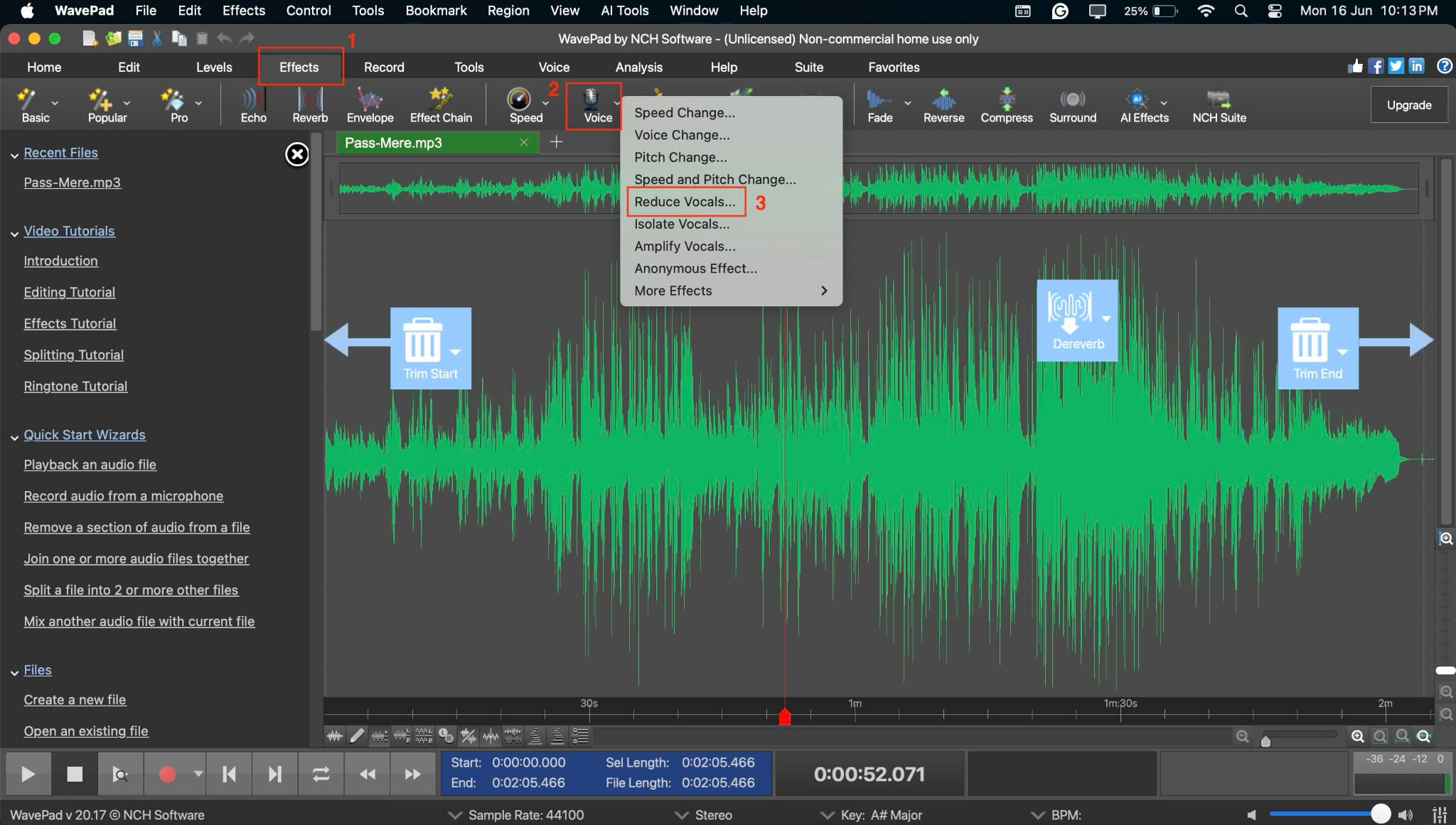Click the save icon in title bar

[136, 38]
